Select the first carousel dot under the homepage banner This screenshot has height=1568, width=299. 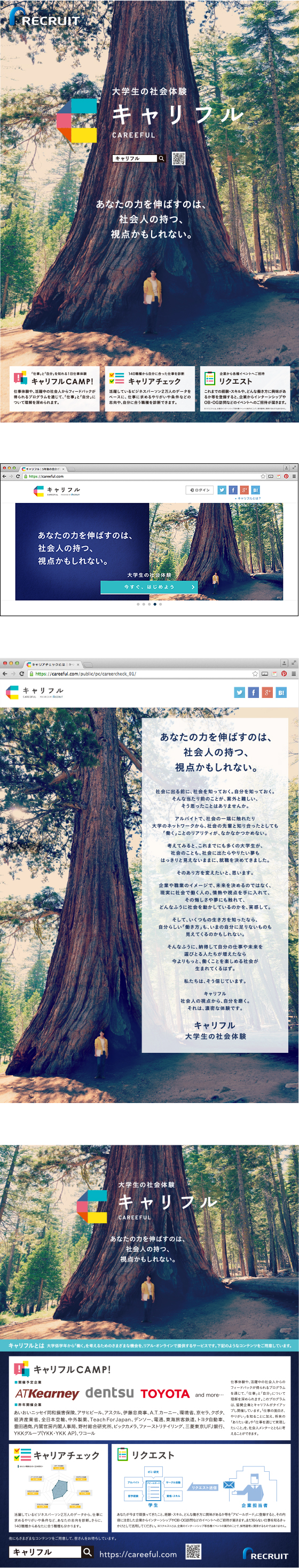coord(138,604)
